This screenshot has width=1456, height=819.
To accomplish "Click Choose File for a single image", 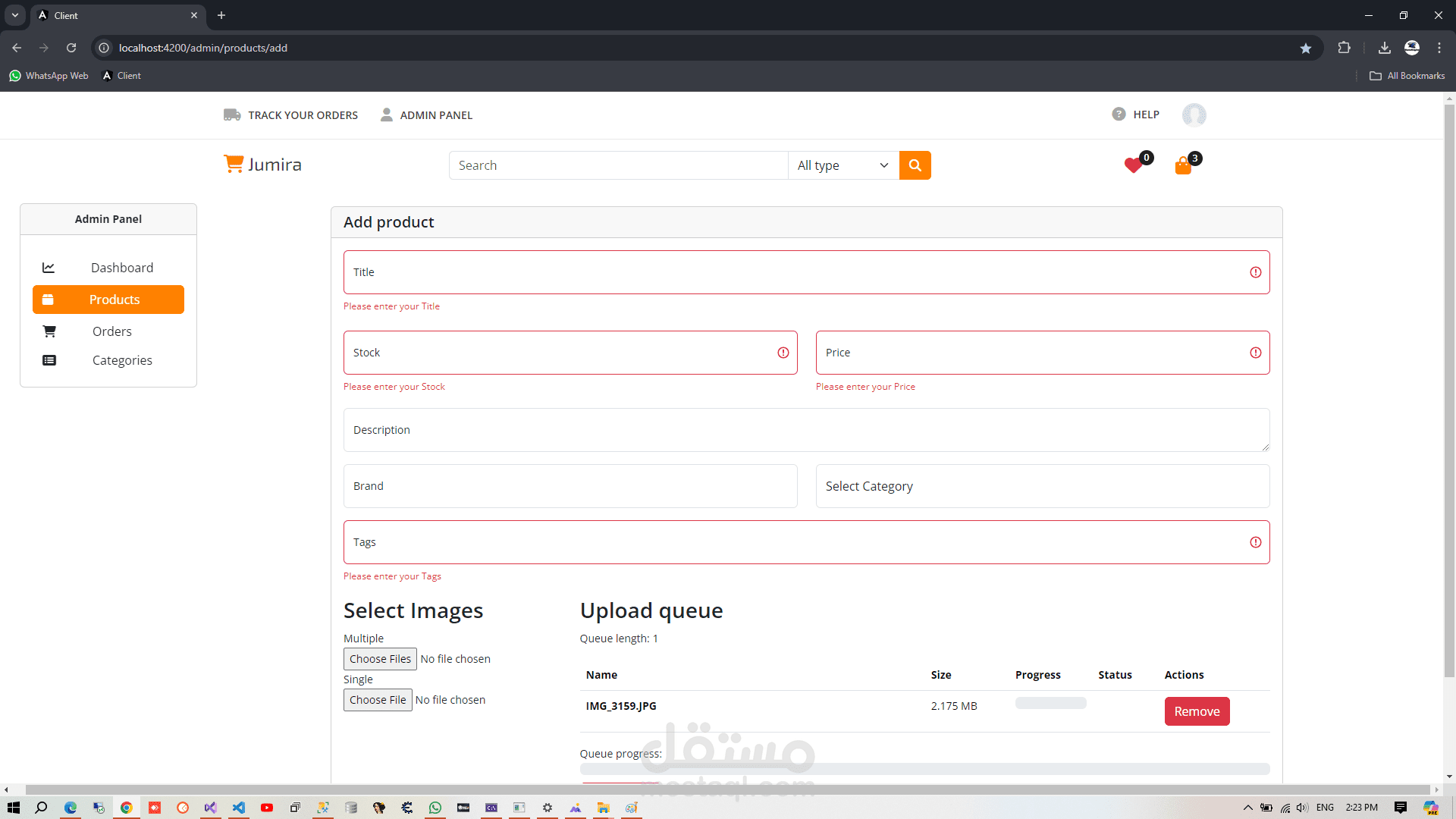I will 377,700.
